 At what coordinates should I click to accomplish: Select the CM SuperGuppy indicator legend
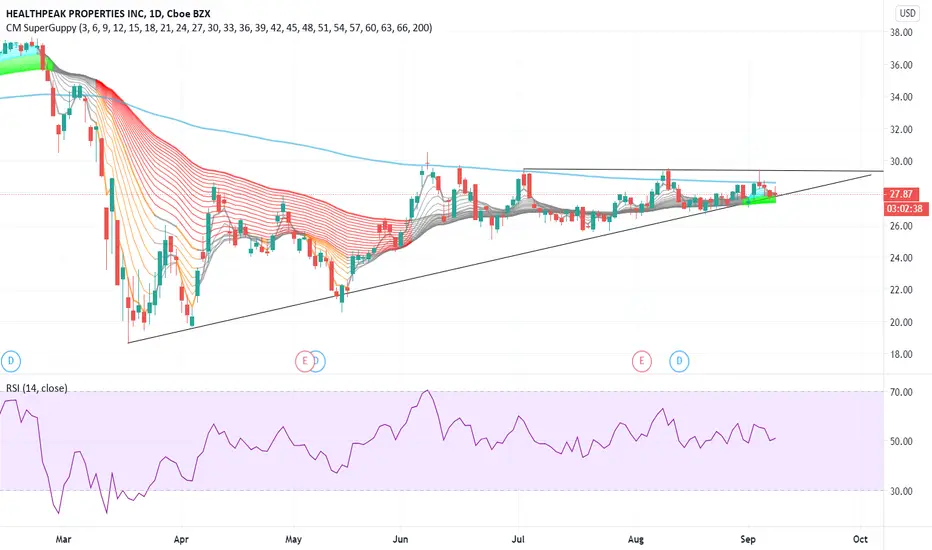[219, 27]
